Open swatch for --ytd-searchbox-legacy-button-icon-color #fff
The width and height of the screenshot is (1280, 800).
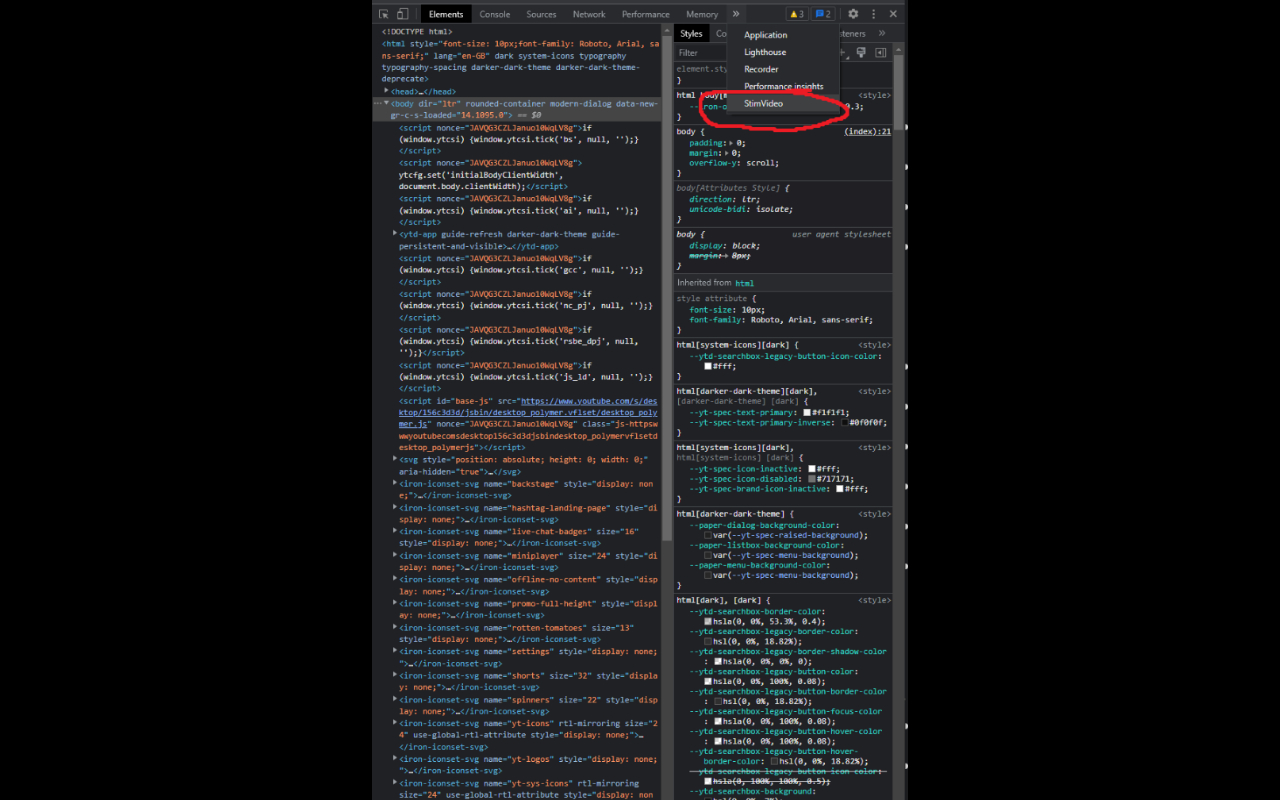[708, 366]
